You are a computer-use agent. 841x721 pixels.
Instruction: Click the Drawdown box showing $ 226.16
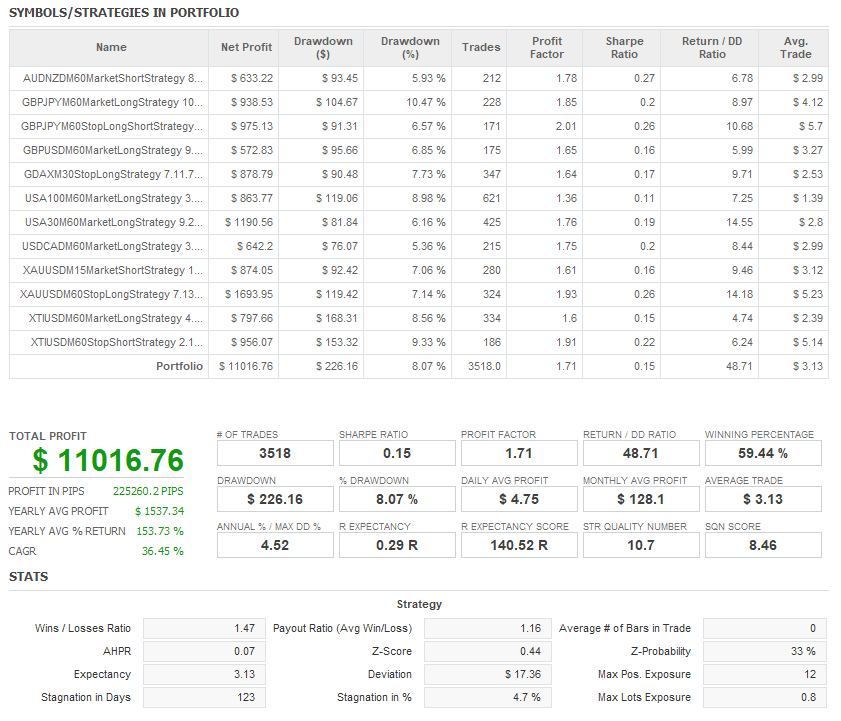tap(275, 499)
